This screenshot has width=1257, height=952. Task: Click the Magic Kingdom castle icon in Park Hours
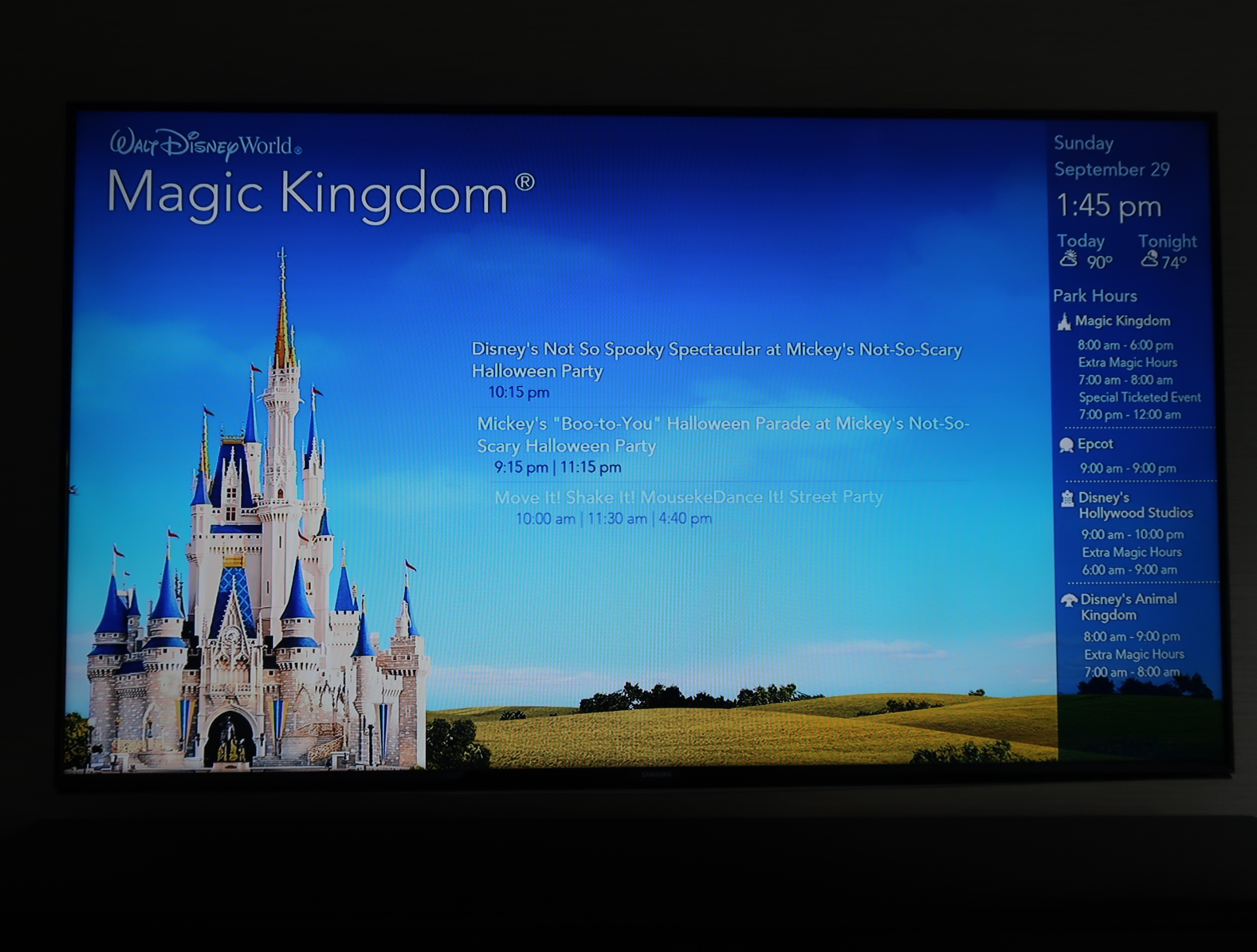pyautogui.click(x=1064, y=322)
